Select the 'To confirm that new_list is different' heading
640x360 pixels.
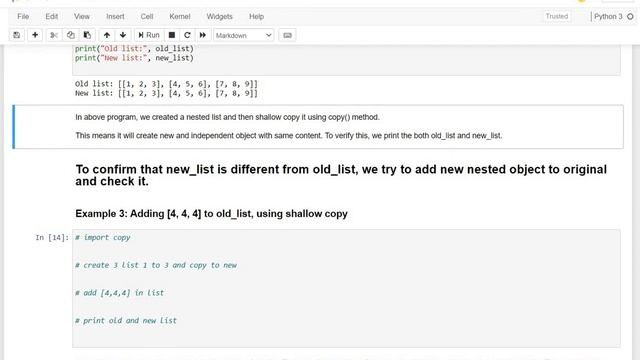click(341, 176)
